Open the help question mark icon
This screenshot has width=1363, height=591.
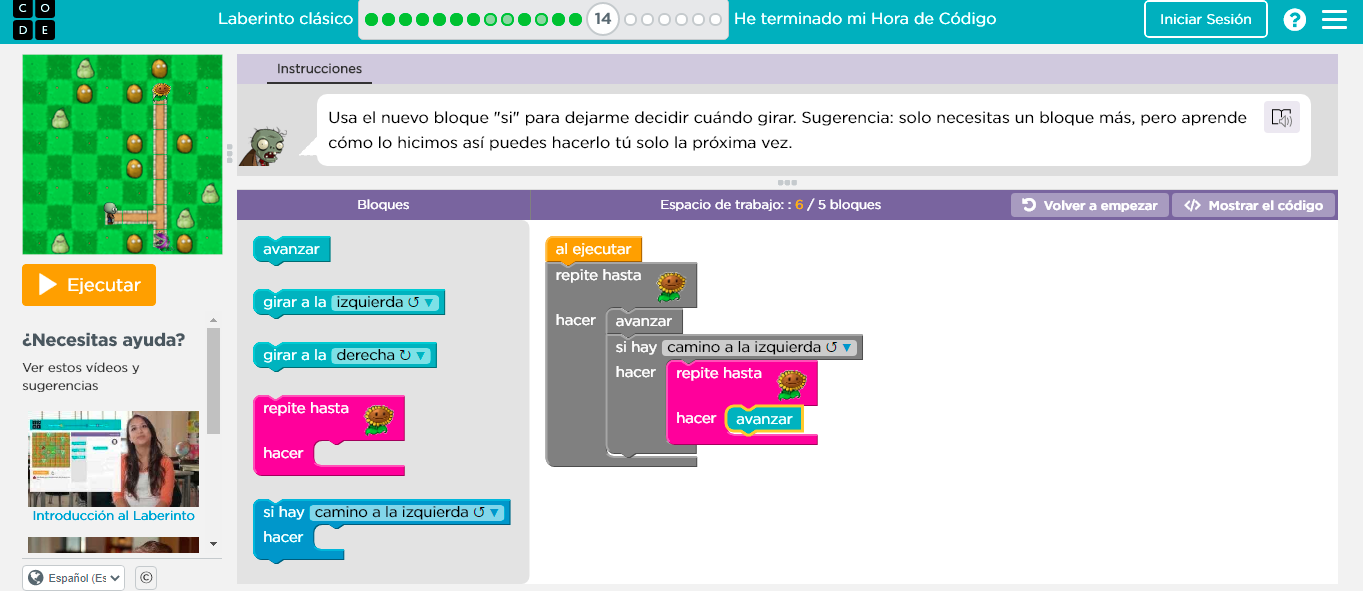(x=1294, y=19)
